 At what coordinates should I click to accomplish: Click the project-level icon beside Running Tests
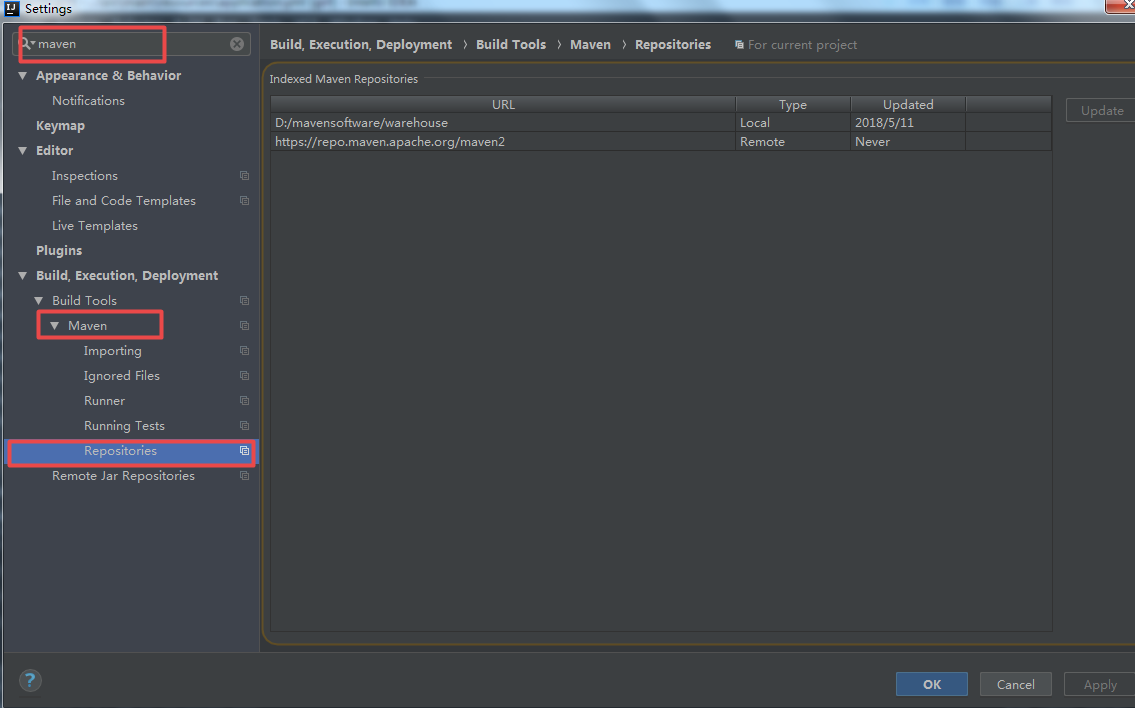point(245,426)
